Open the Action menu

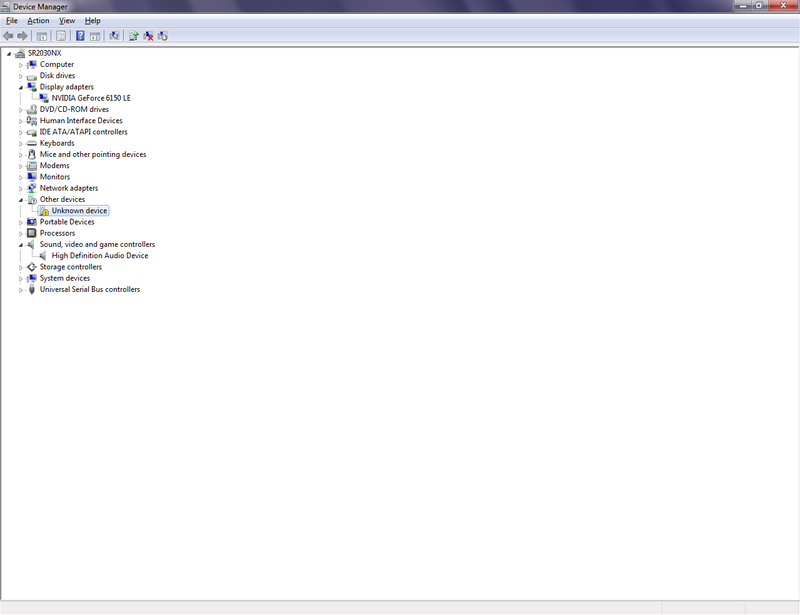click(38, 21)
